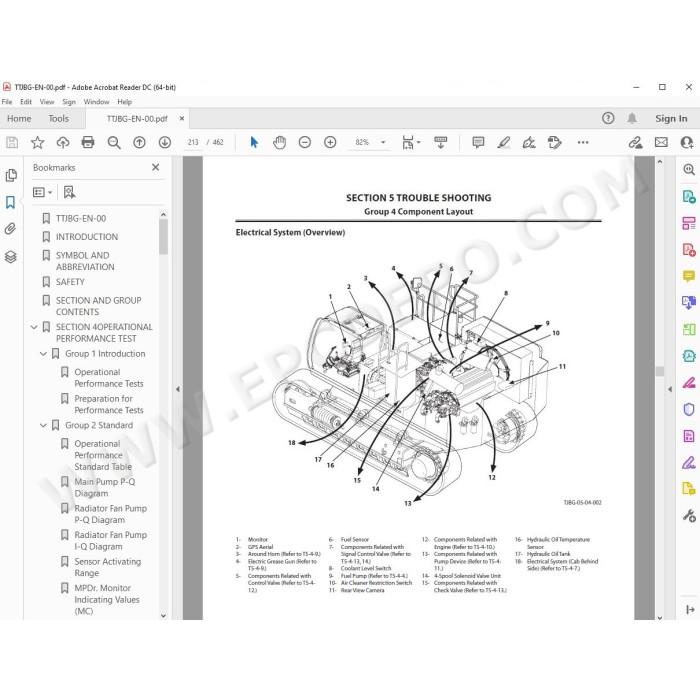Add a sticky note comment
The height and width of the screenshot is (700, 700).
pos(478,142)
